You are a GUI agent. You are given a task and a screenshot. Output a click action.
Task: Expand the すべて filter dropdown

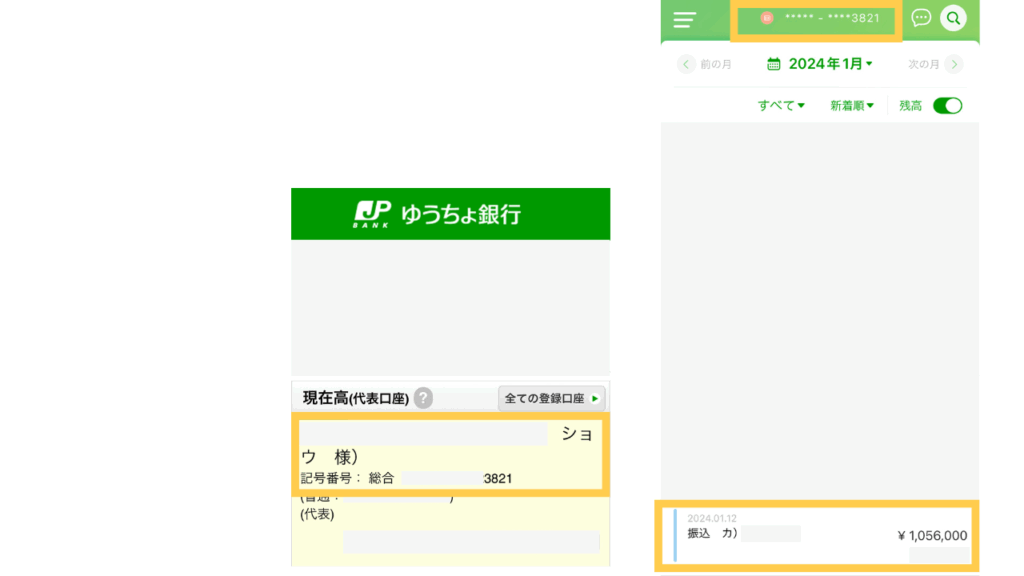click(x=781, y=106)
